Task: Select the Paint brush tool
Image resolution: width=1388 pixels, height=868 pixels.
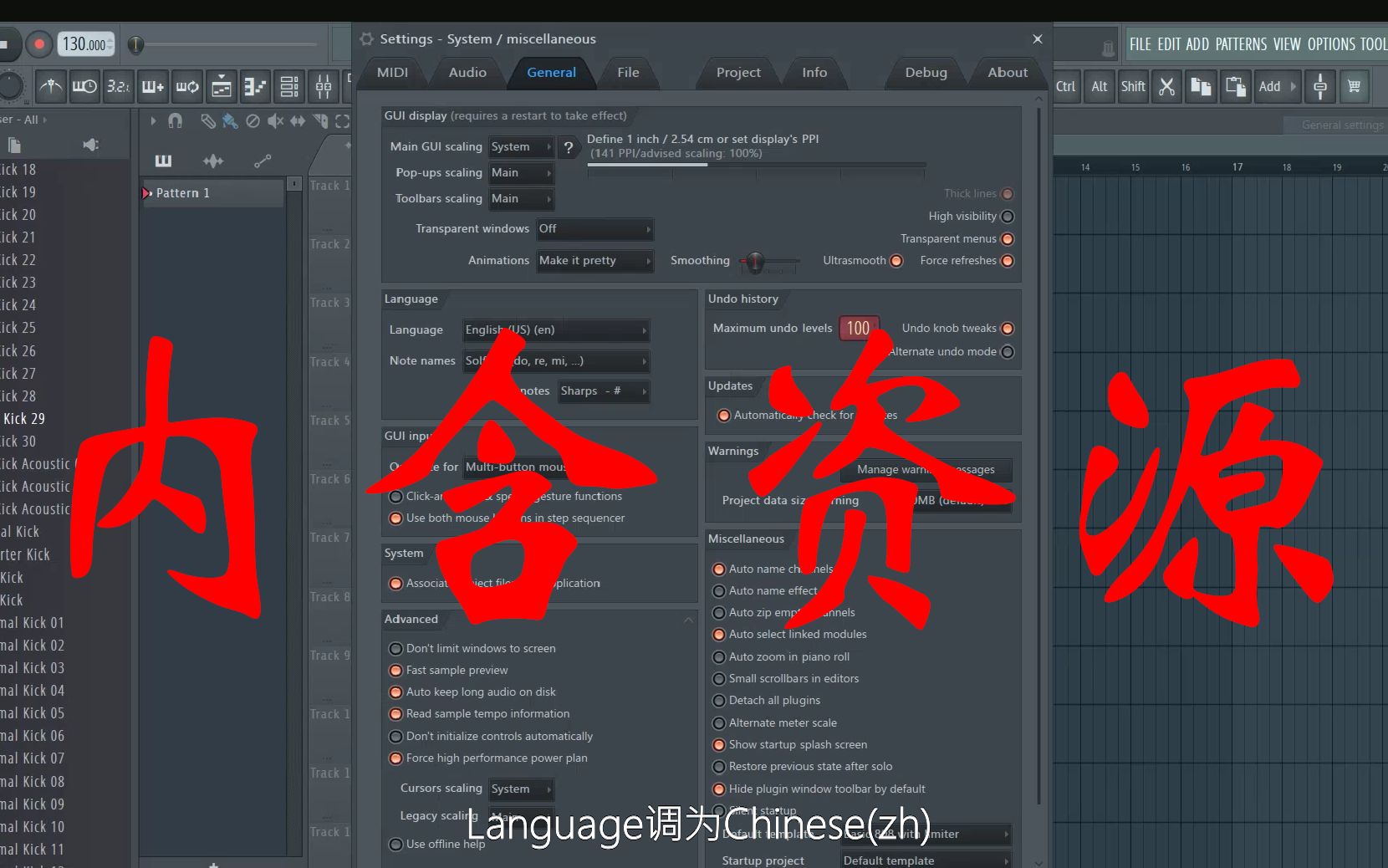Action: [230, 122]
